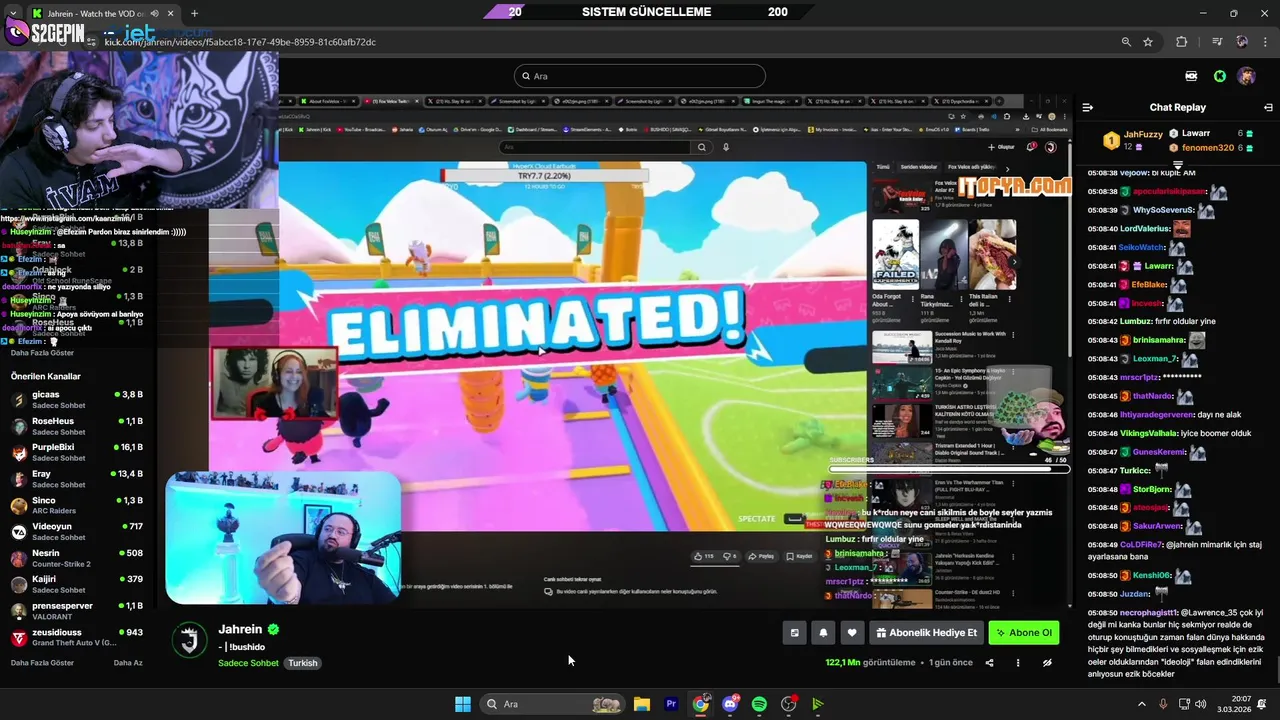
Task: Click the heart follow icon below the video
Action: (852, 632)
